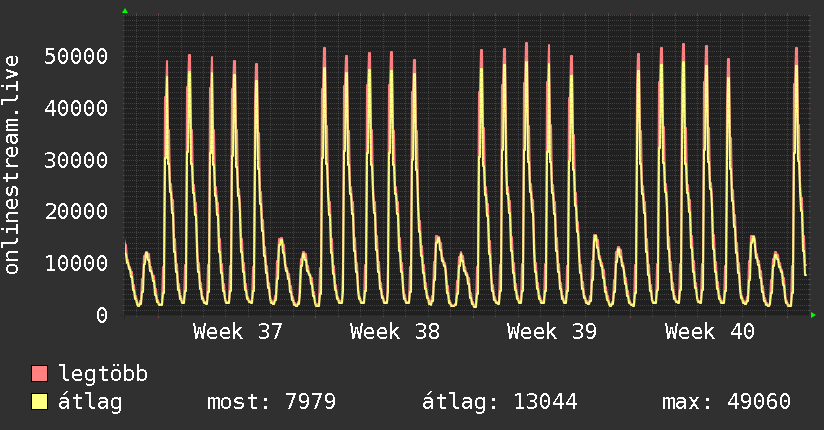Click the 10000 y-axis tick label

(76, 263)
